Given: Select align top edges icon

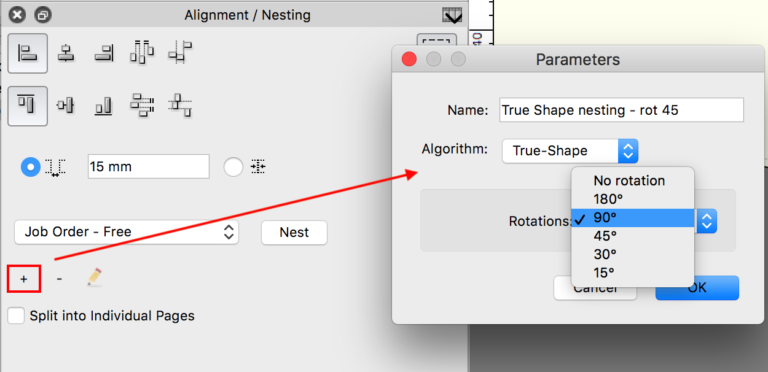Looking at the screenshot, I should (28, 106).
